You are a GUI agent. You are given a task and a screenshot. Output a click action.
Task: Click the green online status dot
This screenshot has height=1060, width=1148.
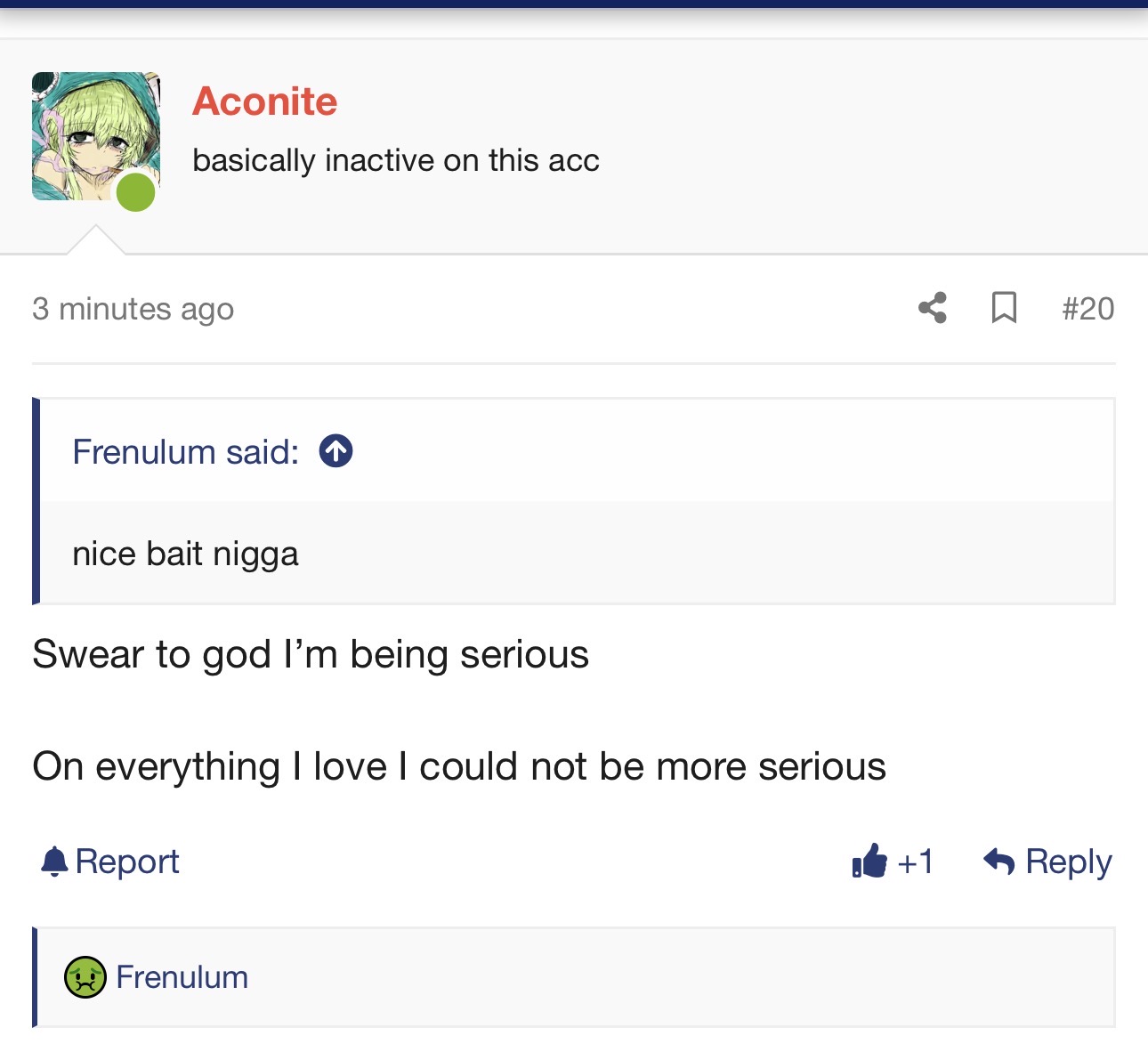pos(136,191)
